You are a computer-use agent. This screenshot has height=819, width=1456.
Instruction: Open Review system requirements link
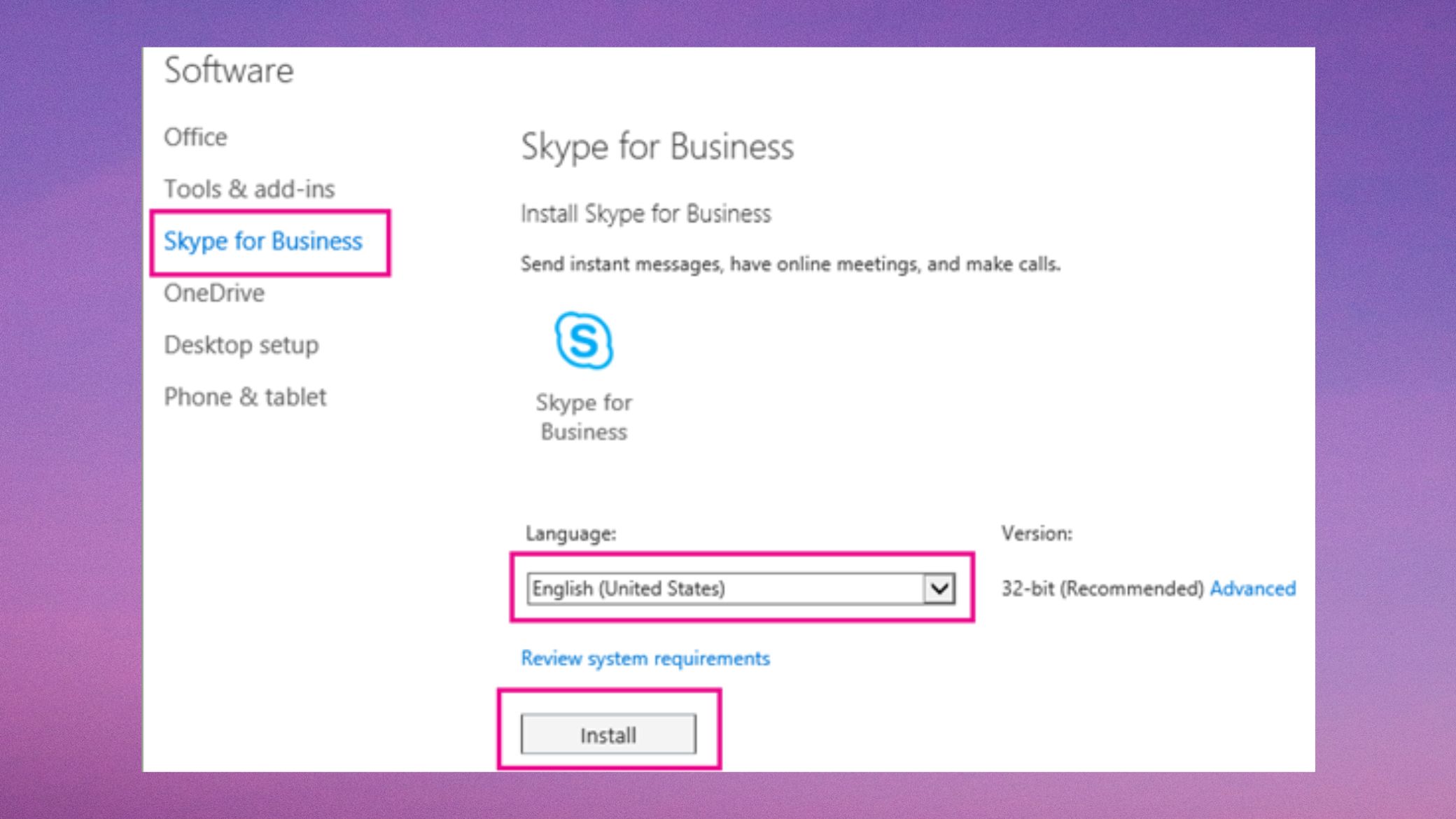(645, 659)
